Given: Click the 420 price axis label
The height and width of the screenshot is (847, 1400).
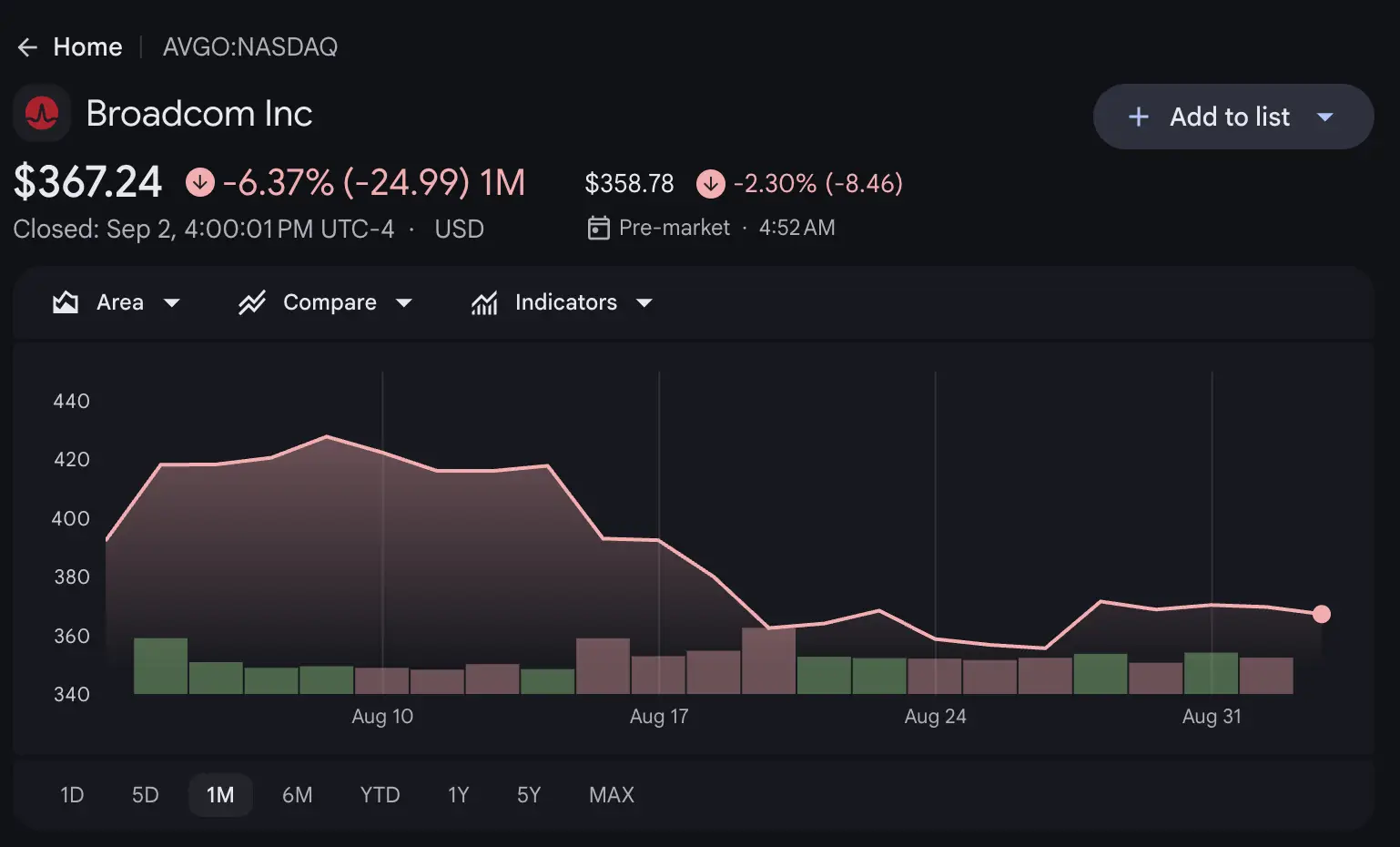Looking at the screenshot, I should 72,460.
